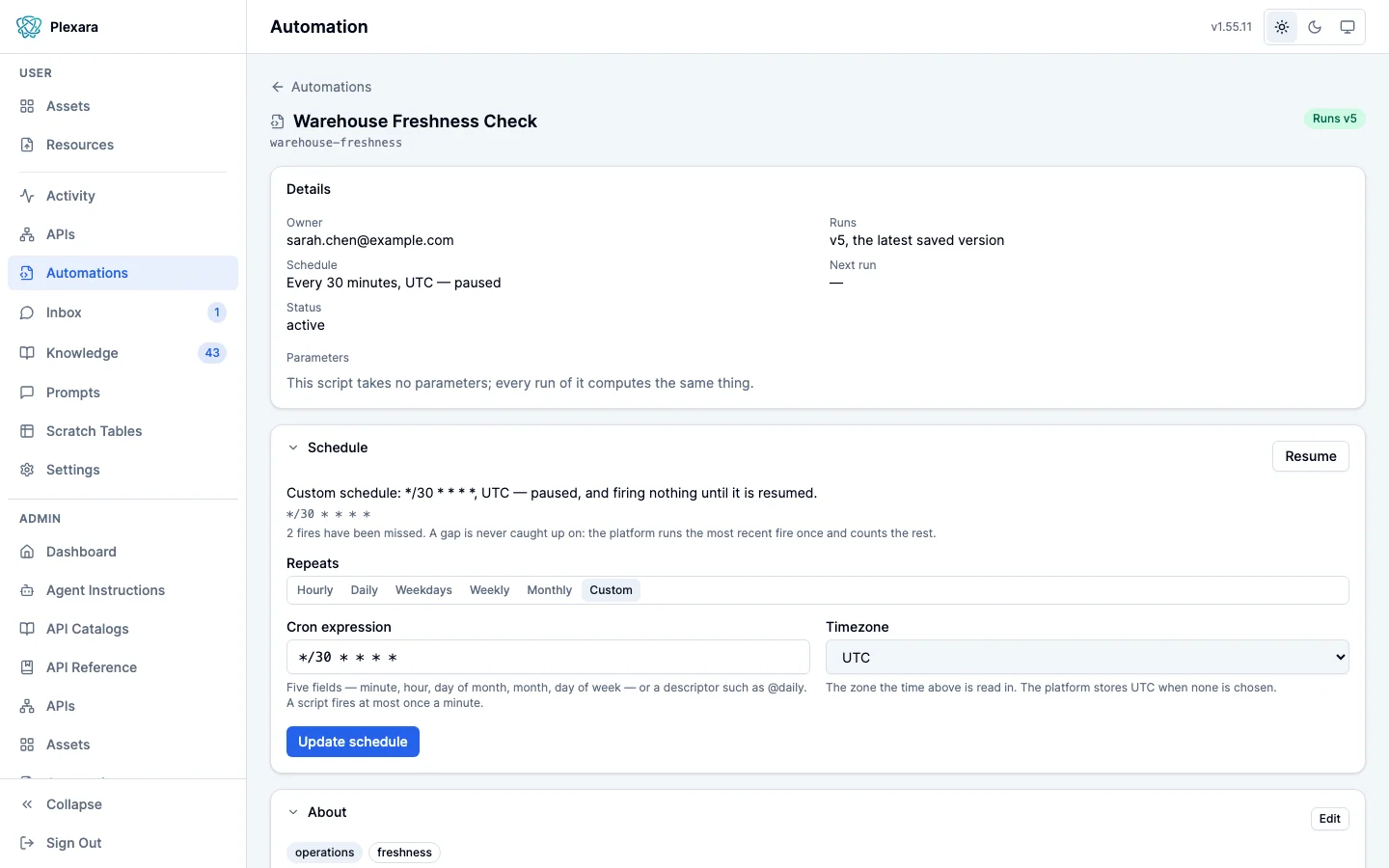Click the script icon beside Warehouse Freshness Check
1389x868 pixels.
(x=277, y=122)
